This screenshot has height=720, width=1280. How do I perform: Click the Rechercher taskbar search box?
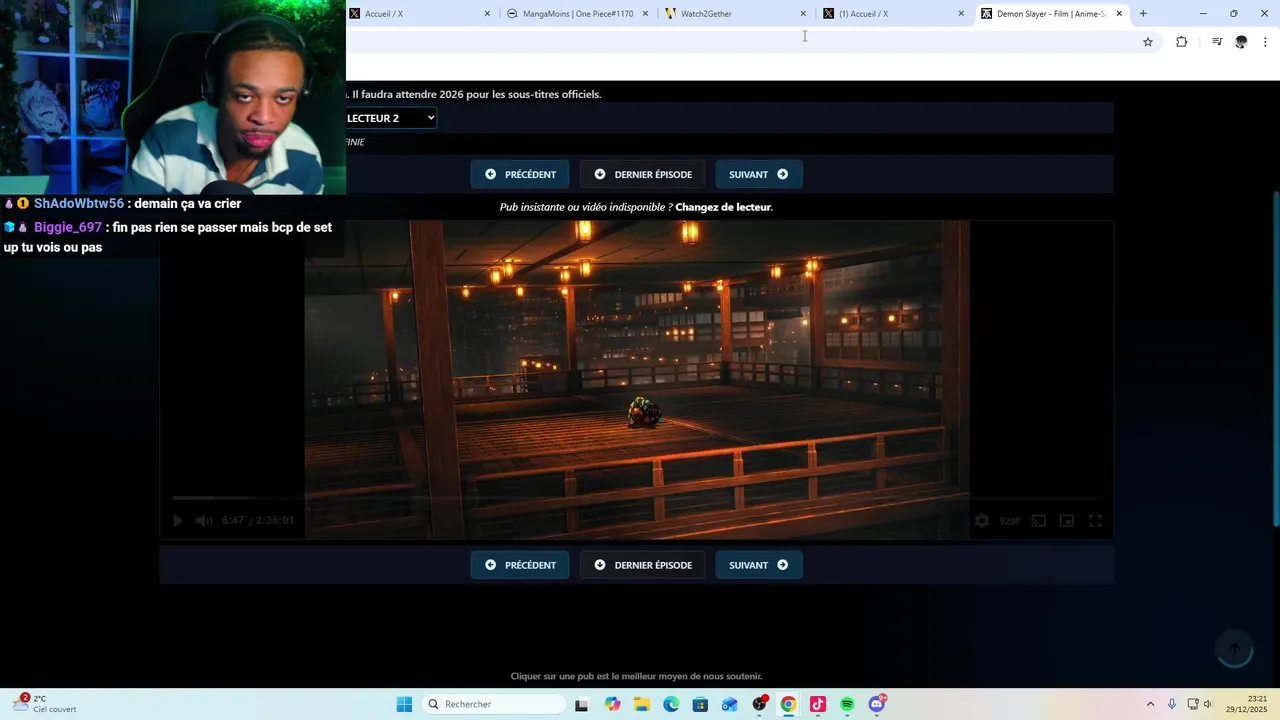(494, 704)
